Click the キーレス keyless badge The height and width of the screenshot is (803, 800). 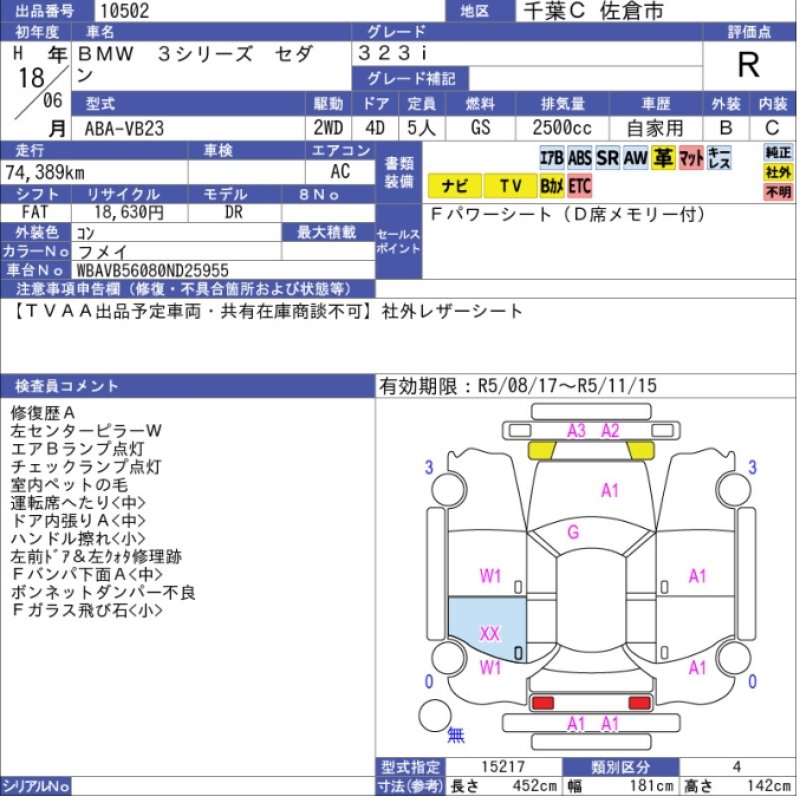coord(719,158)
